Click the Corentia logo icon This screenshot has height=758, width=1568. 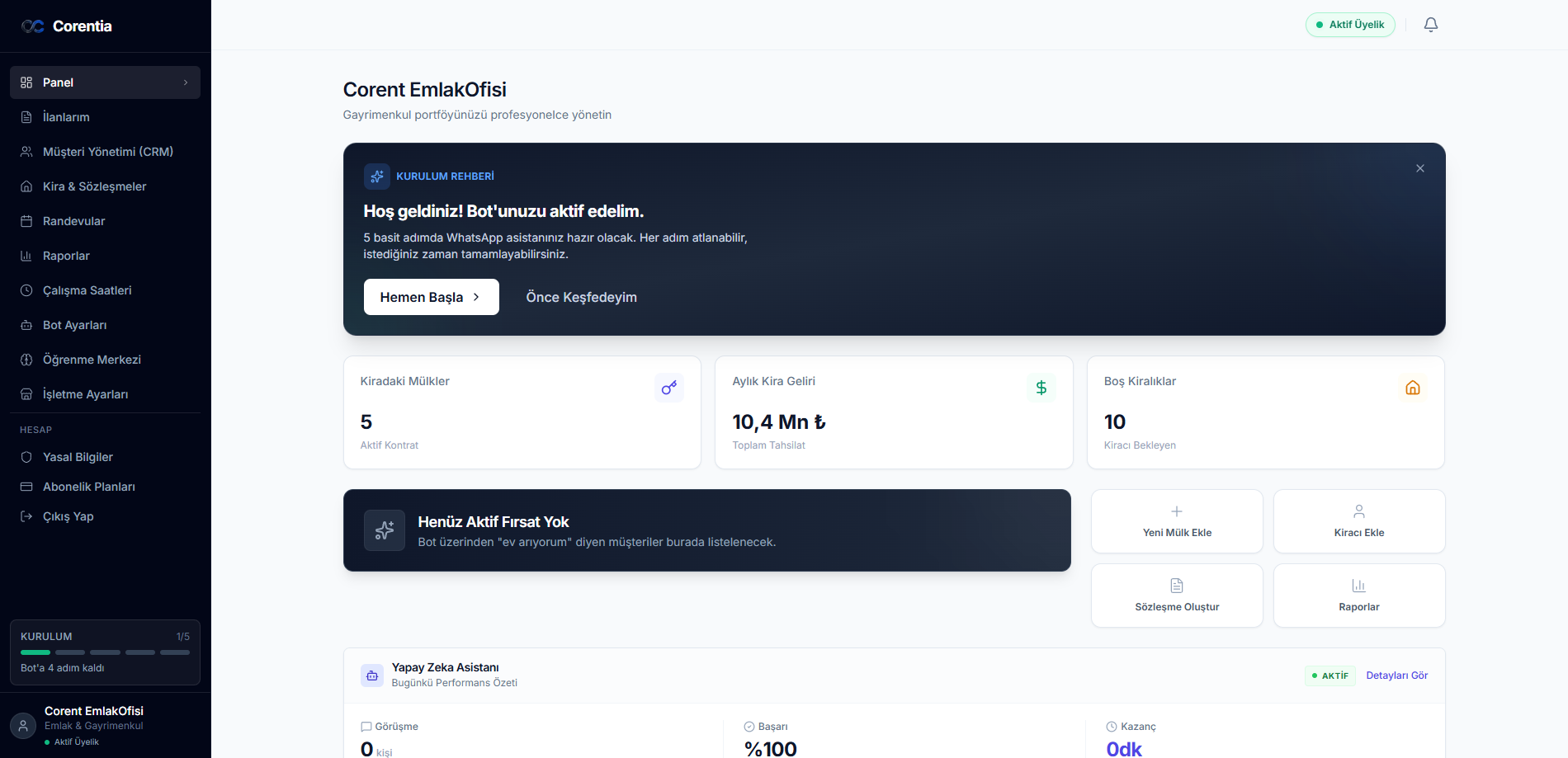(33, 26)
